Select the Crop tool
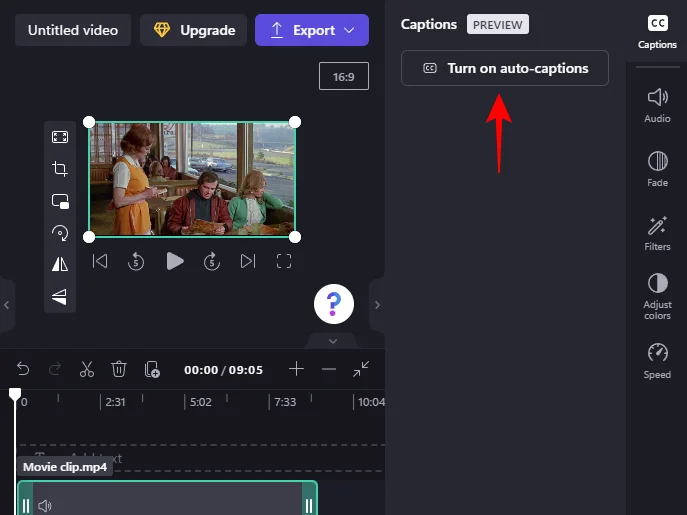 [x=60, y=169]
